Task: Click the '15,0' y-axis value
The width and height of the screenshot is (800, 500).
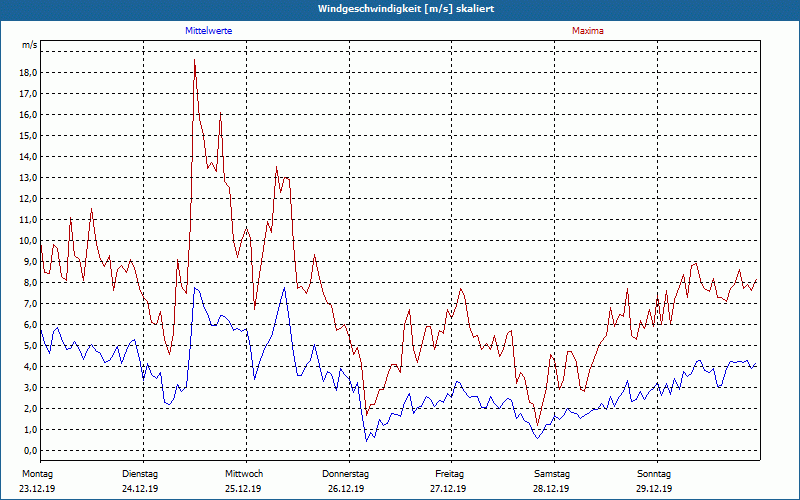Action: tap(28, 135)
